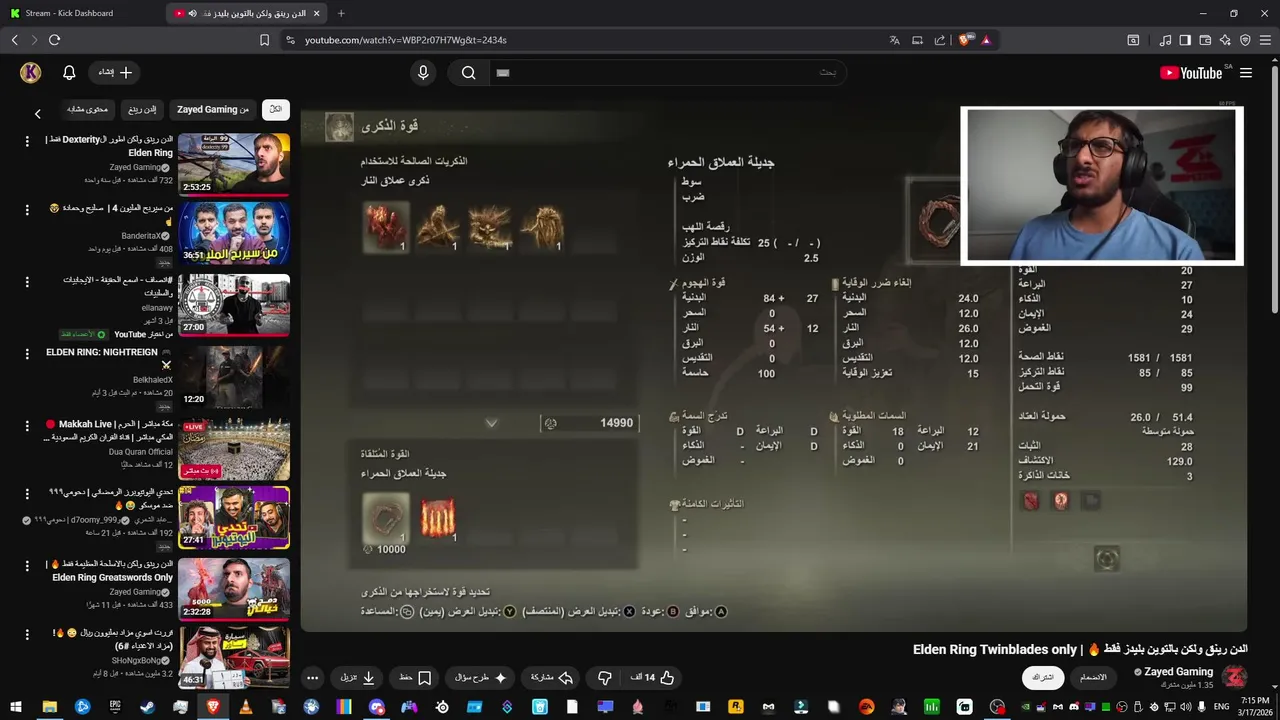Launch Steam from taskbar
Image resolution: width=1280 pixels, height=720 pixels.
point(147,707)
